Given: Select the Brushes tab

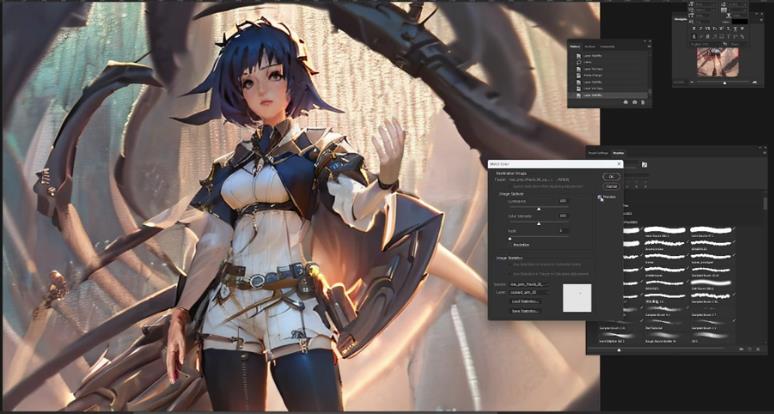Looking at the screenshot, I should [x=619, y=153].
